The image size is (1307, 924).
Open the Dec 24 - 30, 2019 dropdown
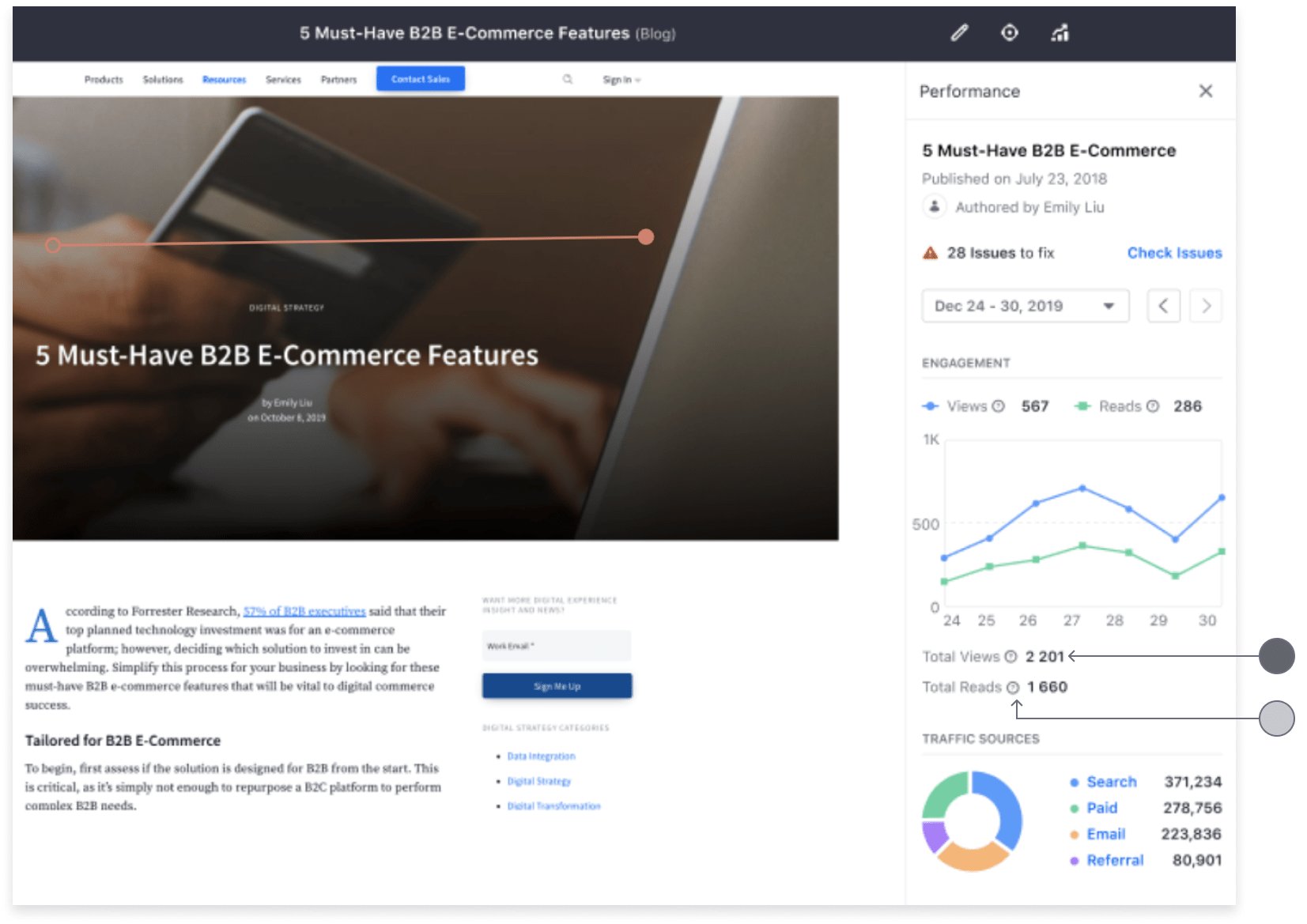pyautogui.click(x=1025, y=306)
